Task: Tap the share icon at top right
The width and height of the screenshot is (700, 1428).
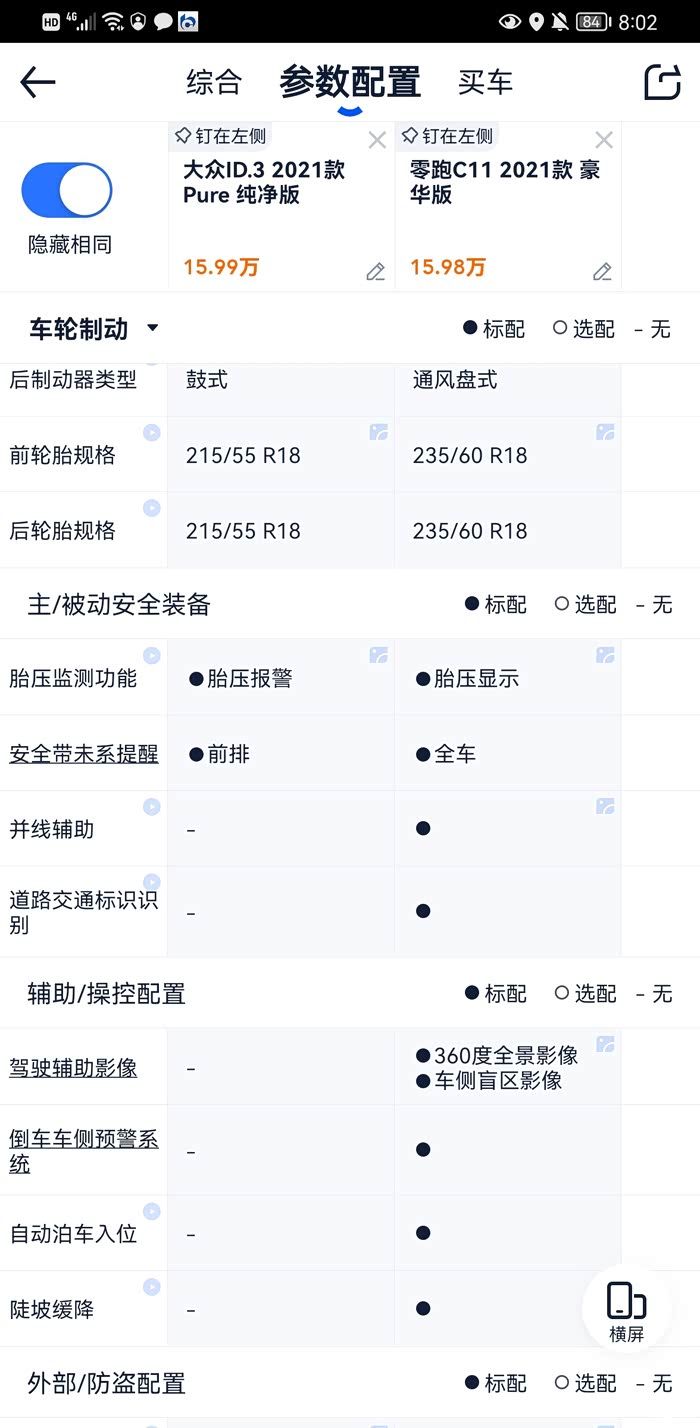Action: (662, 82)
